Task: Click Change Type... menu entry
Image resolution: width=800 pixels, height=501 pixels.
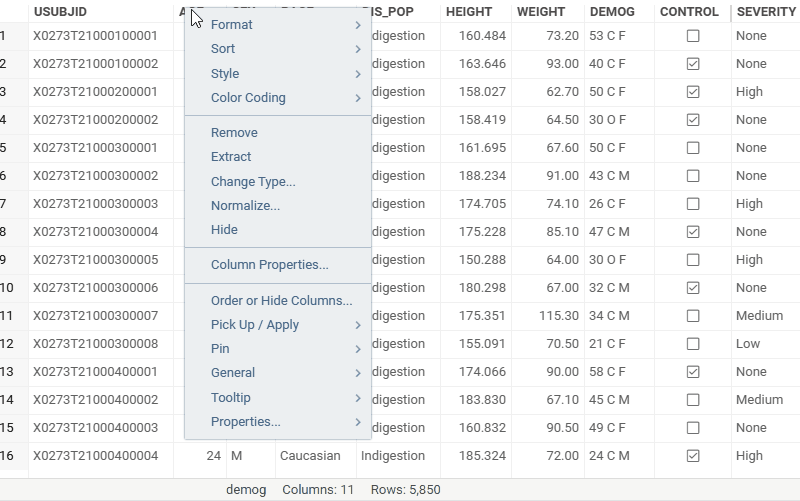Action: tap(253, 182)
